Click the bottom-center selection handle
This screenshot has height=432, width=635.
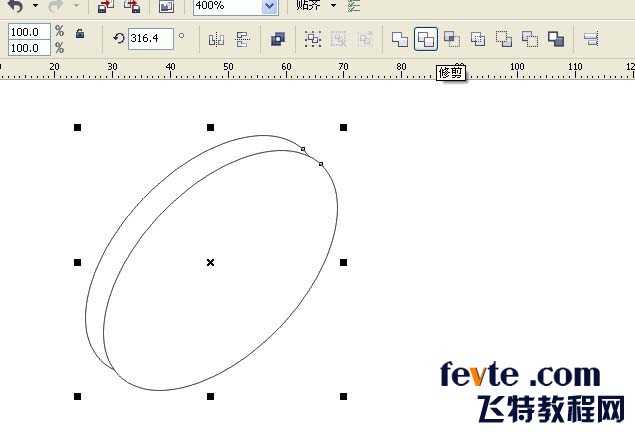coord(210,396)
